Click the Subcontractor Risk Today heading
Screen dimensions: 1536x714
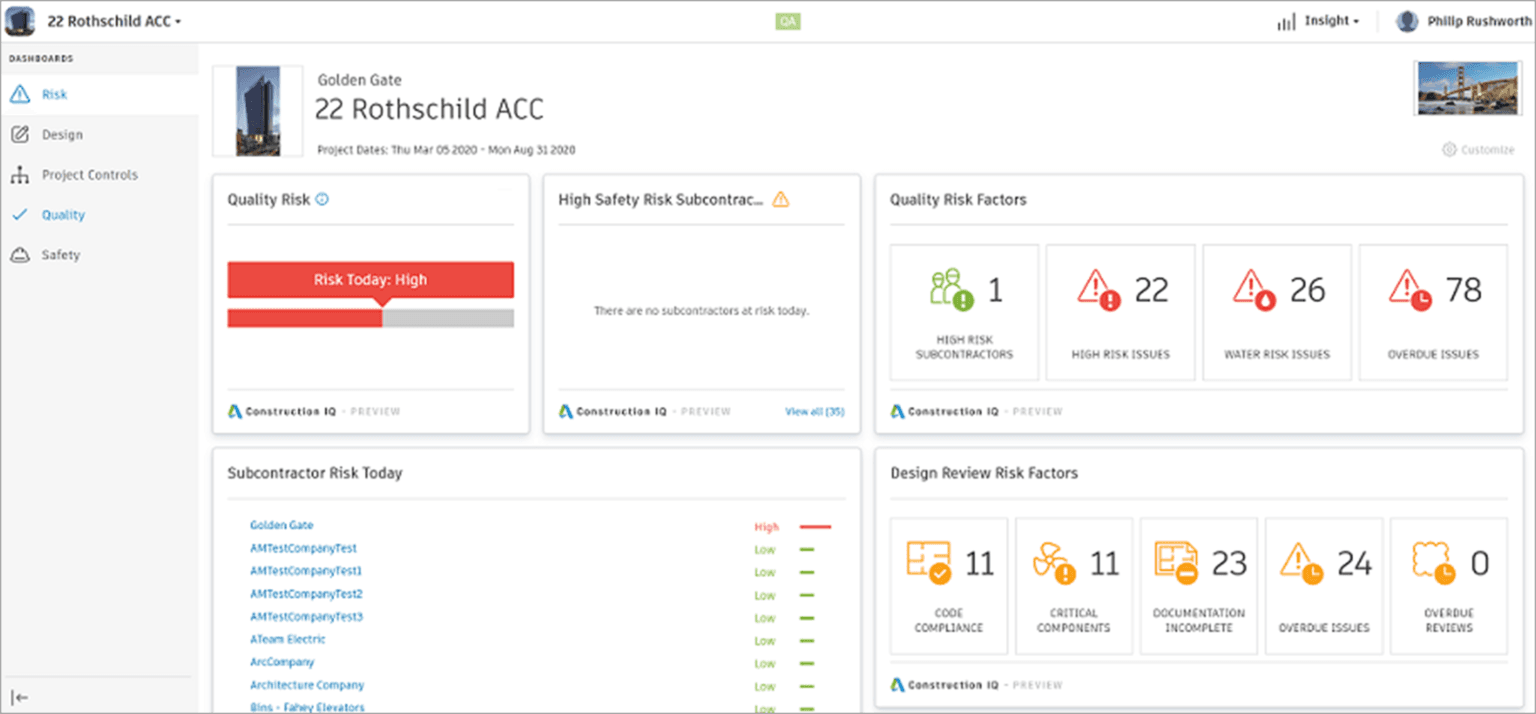[315, 473]
